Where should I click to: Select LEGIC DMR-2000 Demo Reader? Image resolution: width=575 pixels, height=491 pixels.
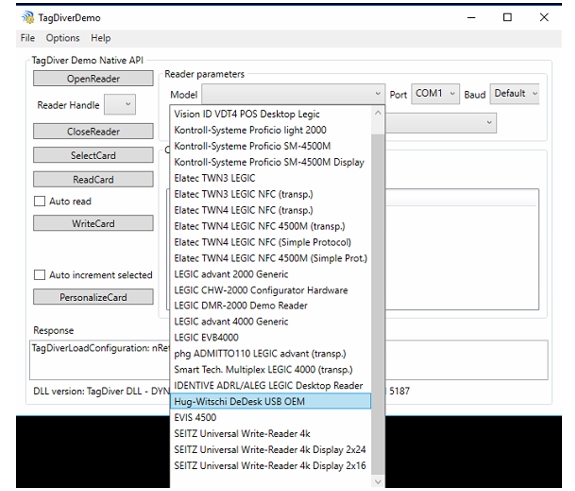pos(271,305)
